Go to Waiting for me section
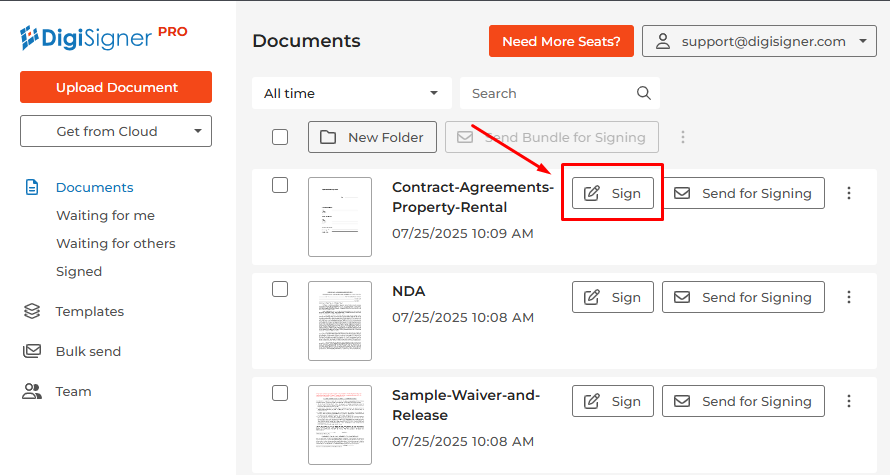Viewport: 890px width, 475px height. point(105,215)
